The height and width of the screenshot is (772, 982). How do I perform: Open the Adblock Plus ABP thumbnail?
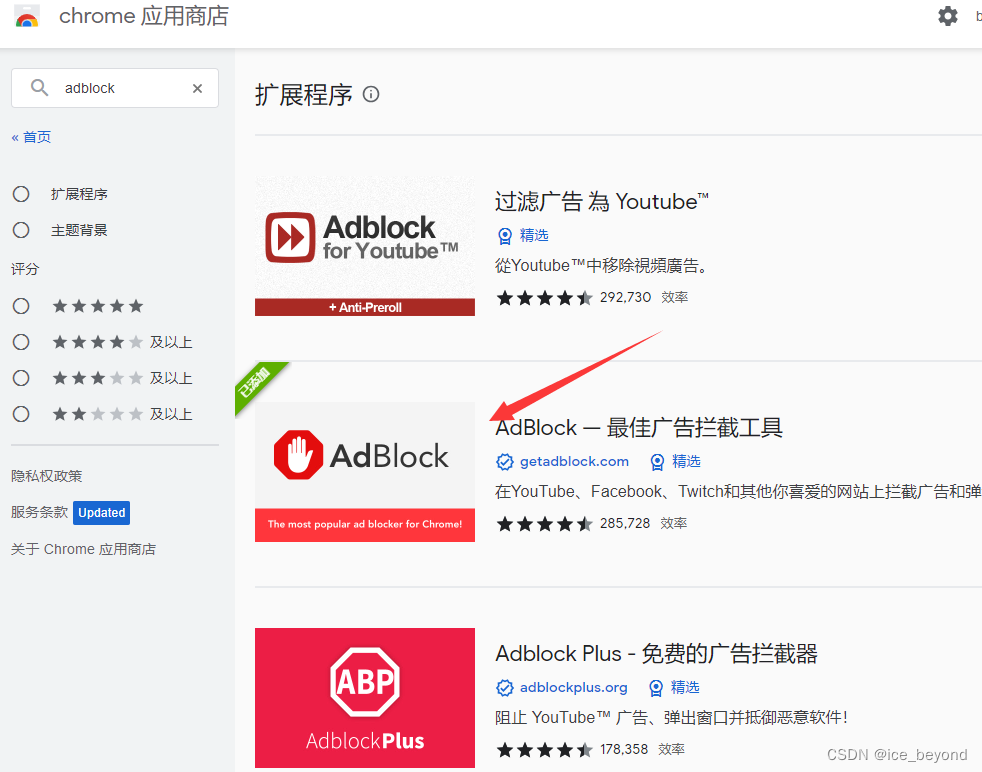[364, 698]
